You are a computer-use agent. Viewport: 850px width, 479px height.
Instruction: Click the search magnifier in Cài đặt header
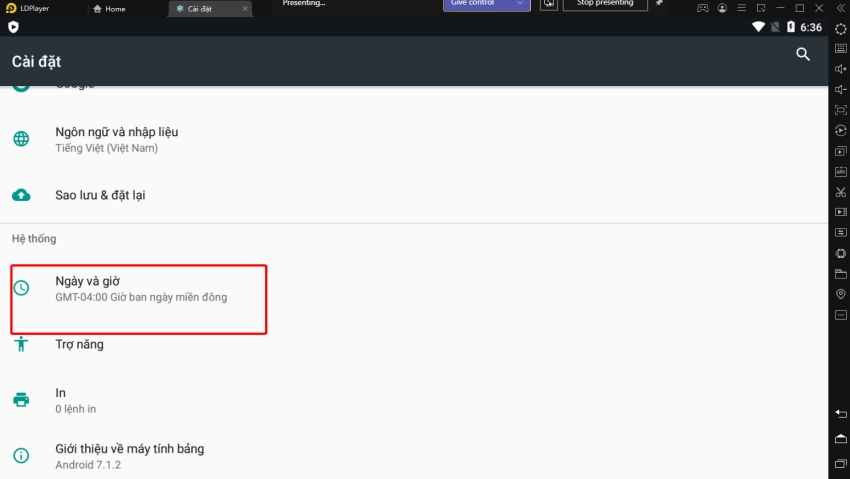802,55
